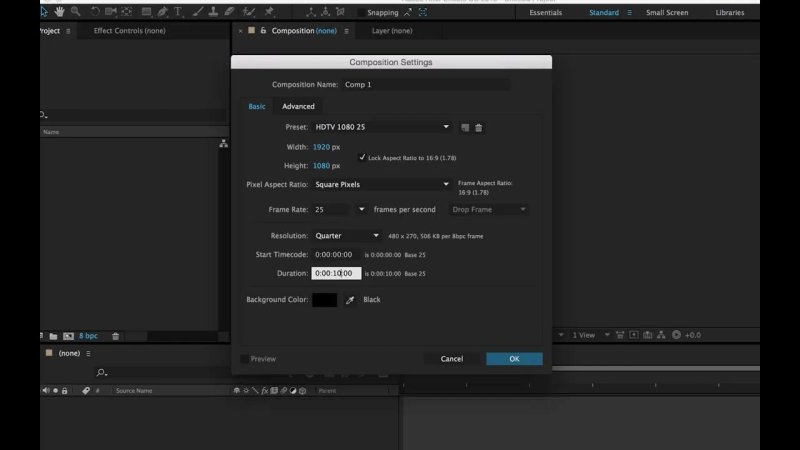
Task: Open the 1 View layout dropdown
Action: (590, 335)
